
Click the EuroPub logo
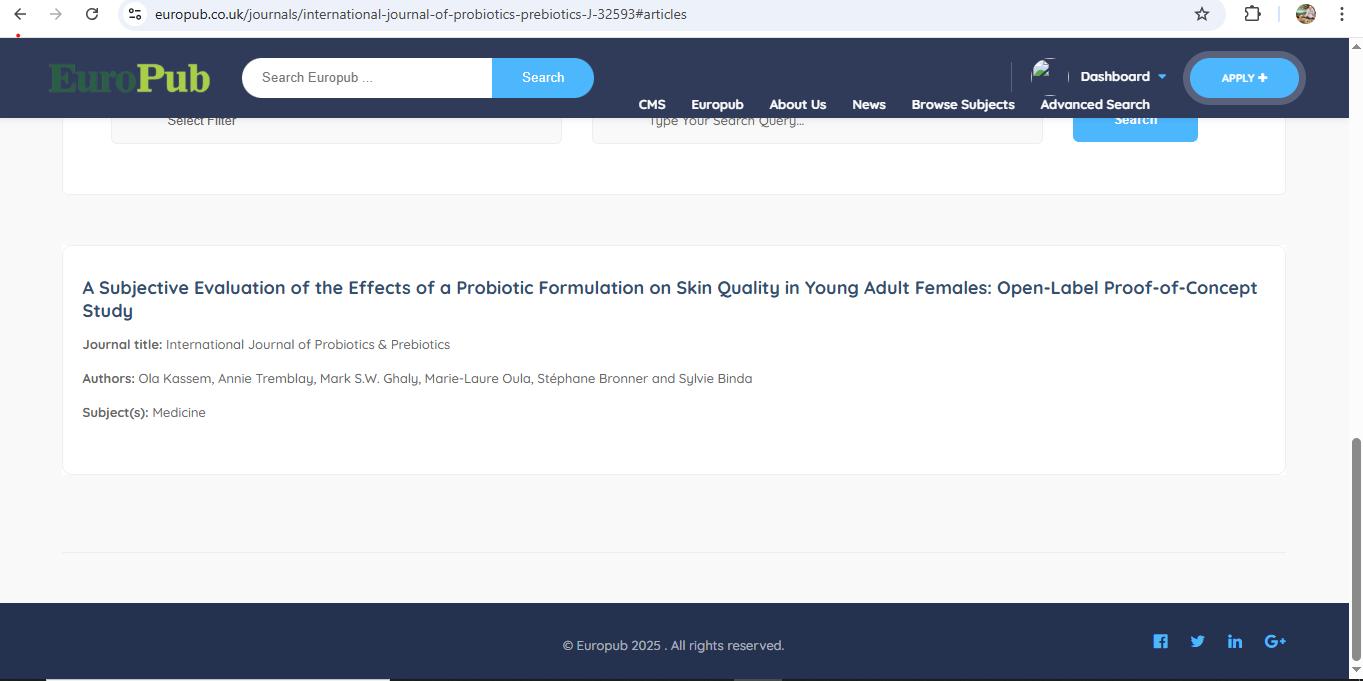(129, 78)
